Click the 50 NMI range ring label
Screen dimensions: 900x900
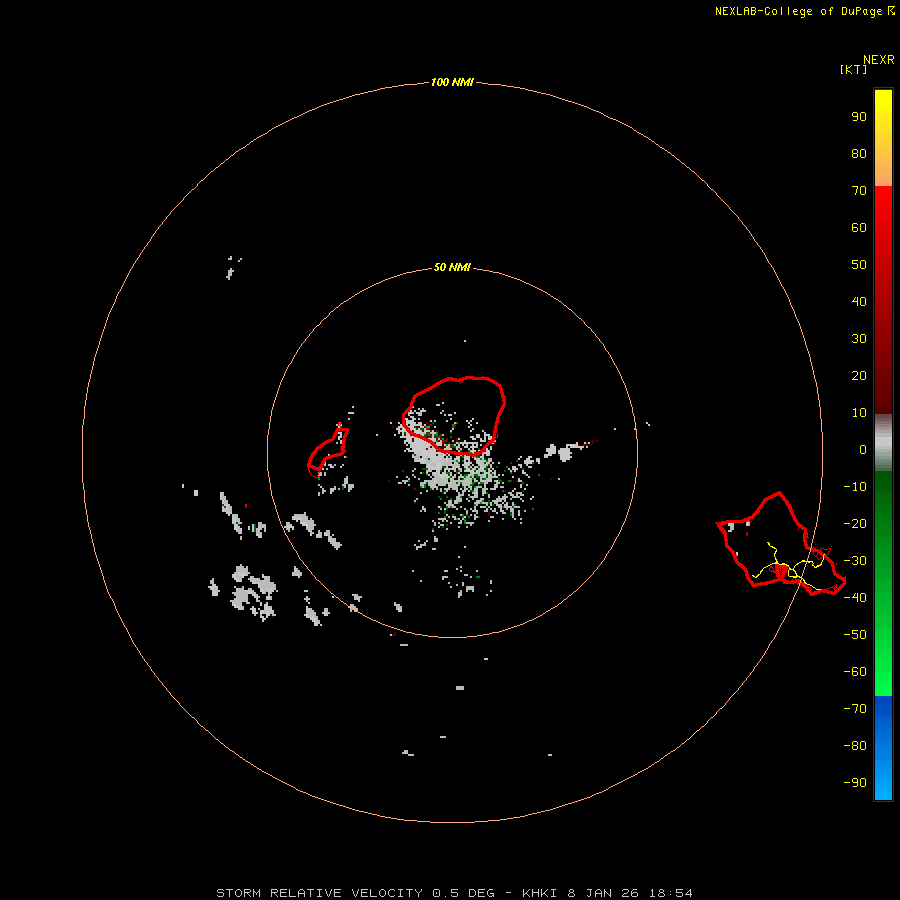tap(452, 267)
